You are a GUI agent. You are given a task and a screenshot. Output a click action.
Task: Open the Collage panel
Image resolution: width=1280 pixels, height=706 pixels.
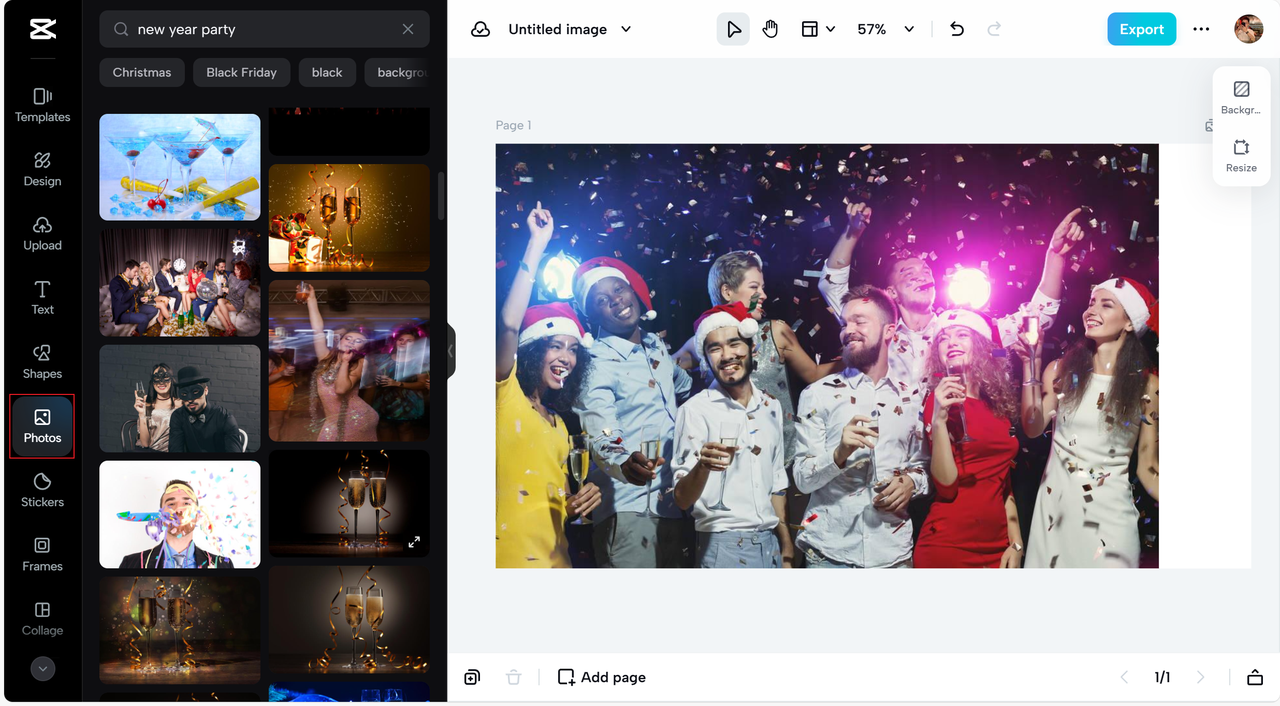(x=42, y=618)
